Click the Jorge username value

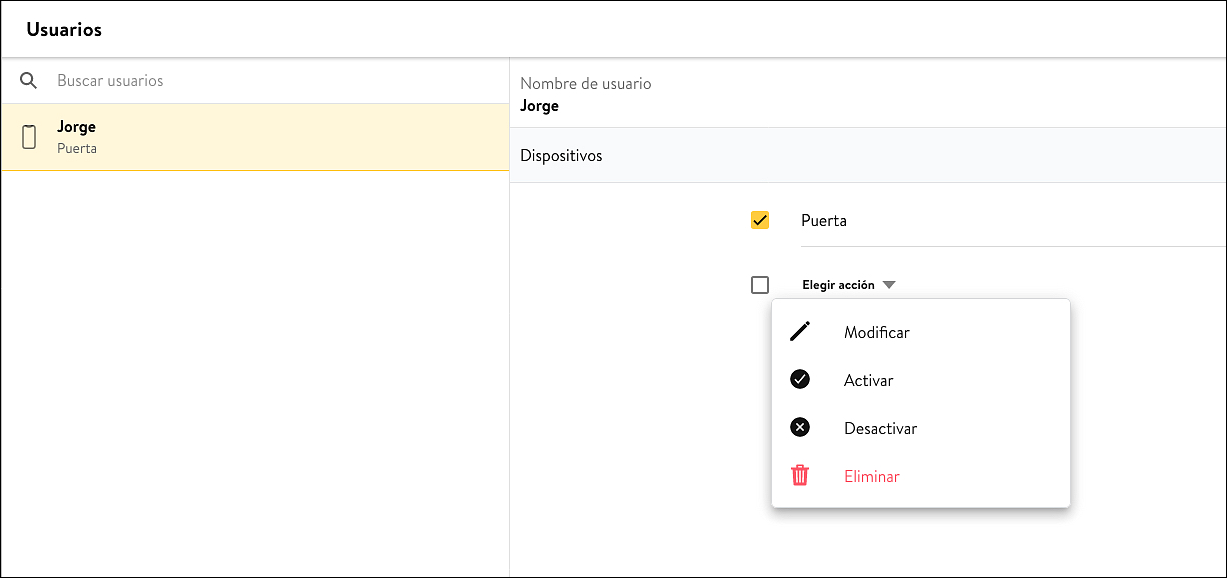click(x=540, y=106)
